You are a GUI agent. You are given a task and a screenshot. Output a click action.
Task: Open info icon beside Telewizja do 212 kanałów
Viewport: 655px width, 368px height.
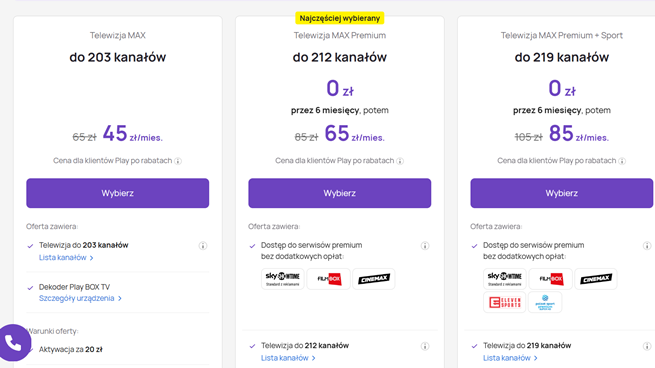[x=425, y=346]
